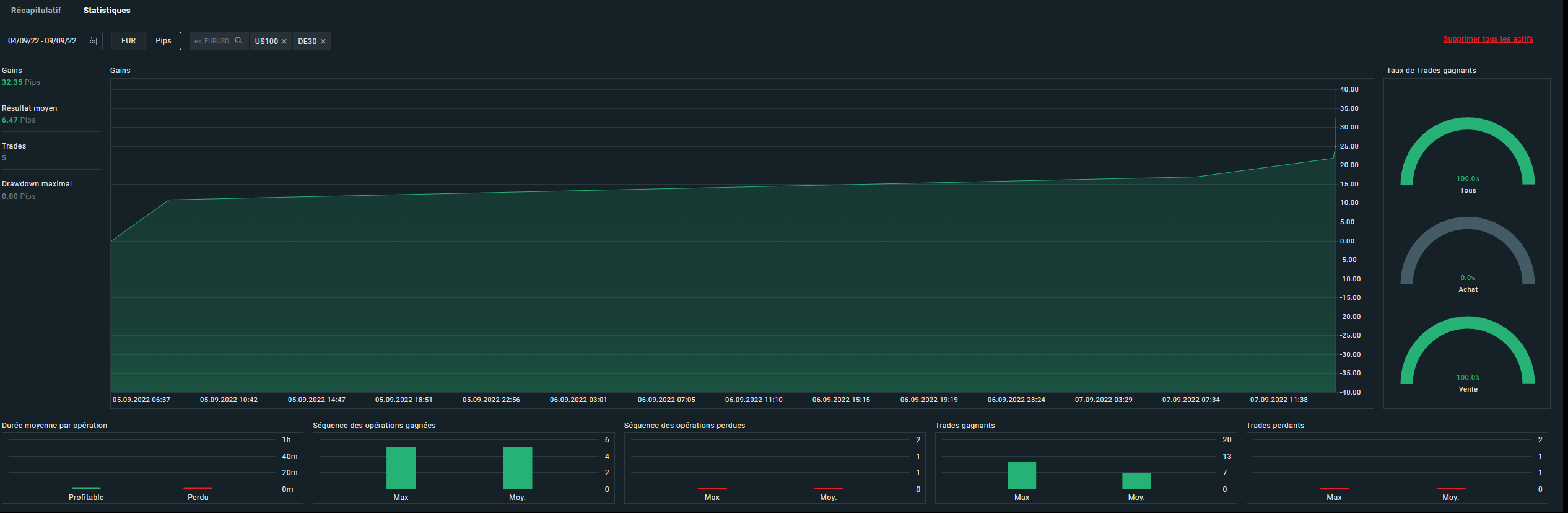Open the calendar icon in date range field
Image resolution: width=1568 pixels, height=513 pixels.
[93, 41]
